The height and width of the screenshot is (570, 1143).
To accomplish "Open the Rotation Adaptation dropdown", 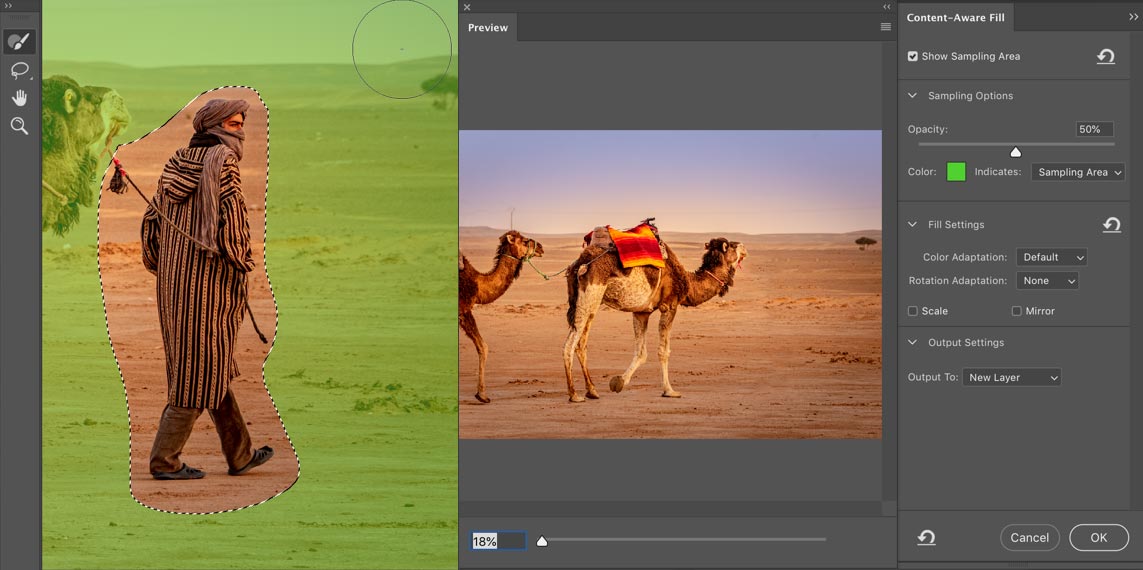I will click(x=1047, y=281).
